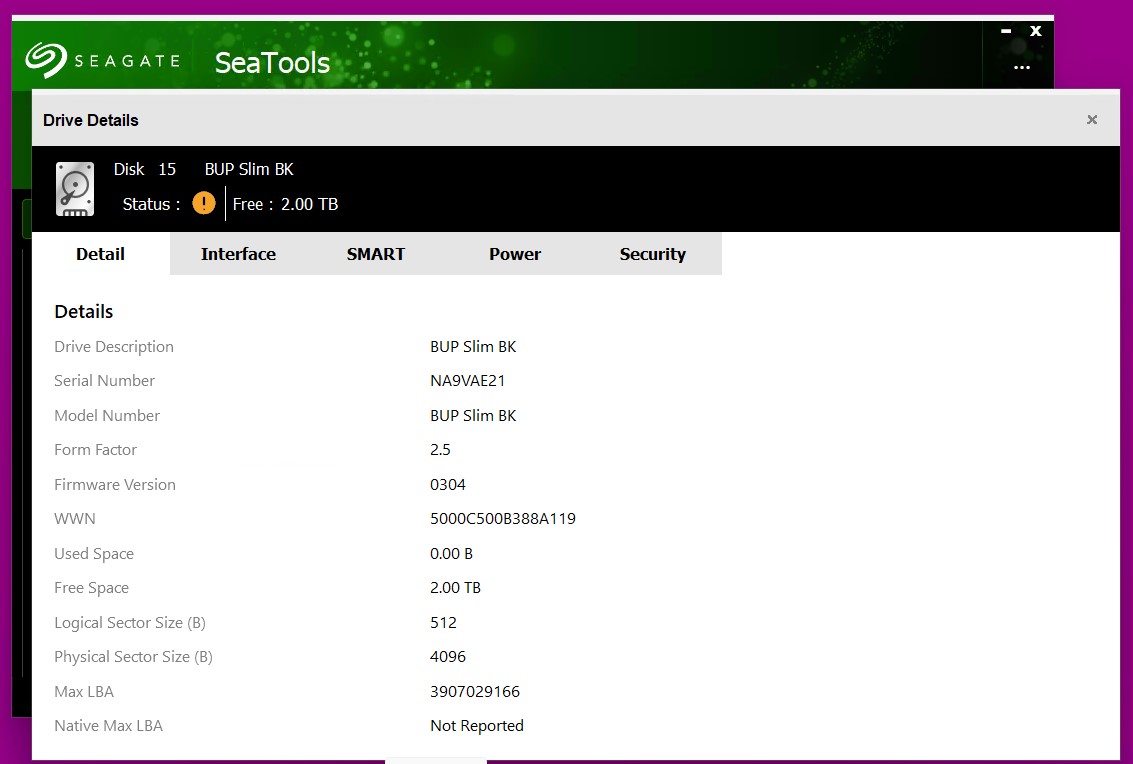Close the Drive Details dialog
Image resolution: width=1133 pixels, height=764 pixels.
pos(1092,120)
